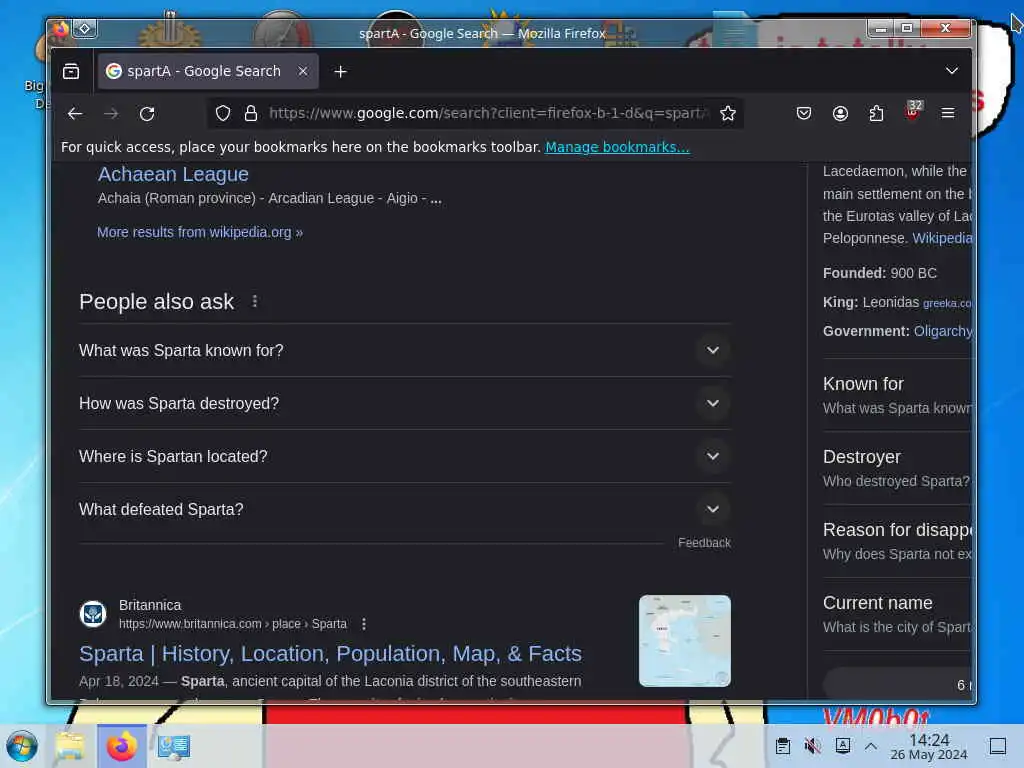Open the Britannica Sparta History, Location title link
The width and height of the screenshot is (1024, 768).
pos(330,654)
